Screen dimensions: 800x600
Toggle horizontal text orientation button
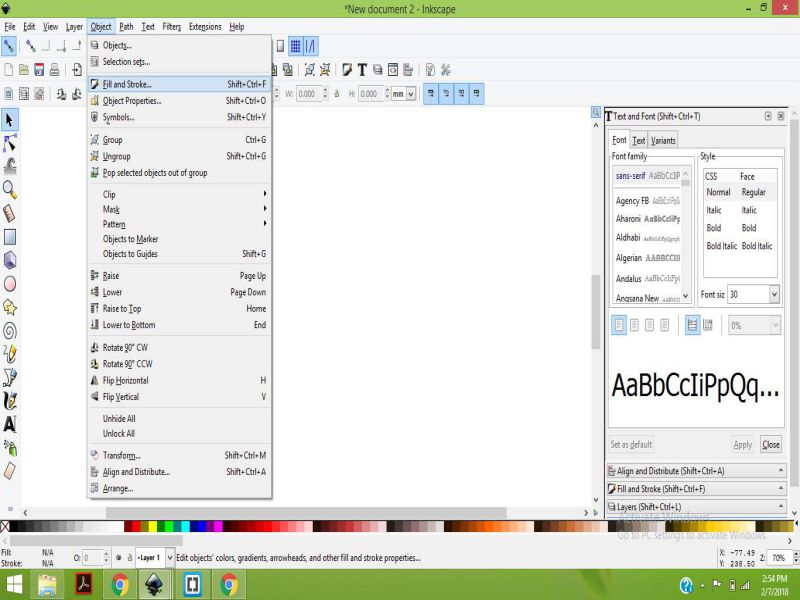[x=692, y=325]
